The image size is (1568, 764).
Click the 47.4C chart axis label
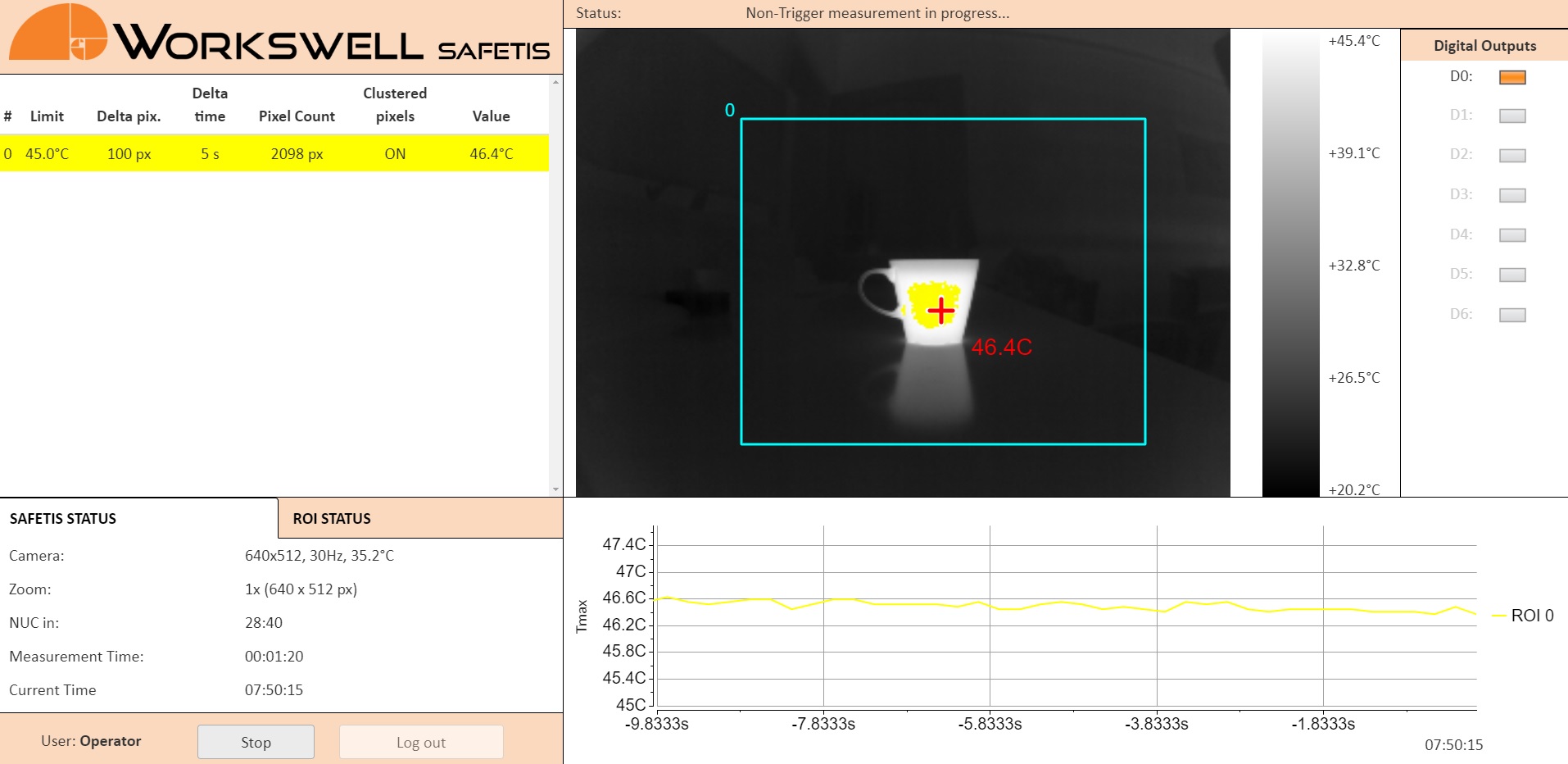click(x=624, y=544)
